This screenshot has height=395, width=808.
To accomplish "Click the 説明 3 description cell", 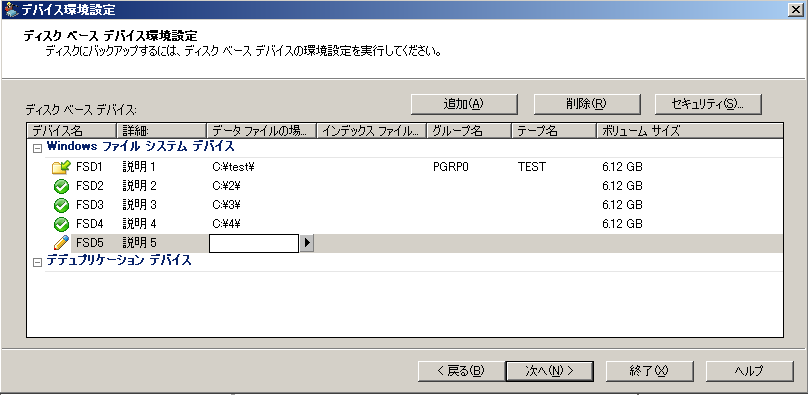I will (x=139, y=205).
